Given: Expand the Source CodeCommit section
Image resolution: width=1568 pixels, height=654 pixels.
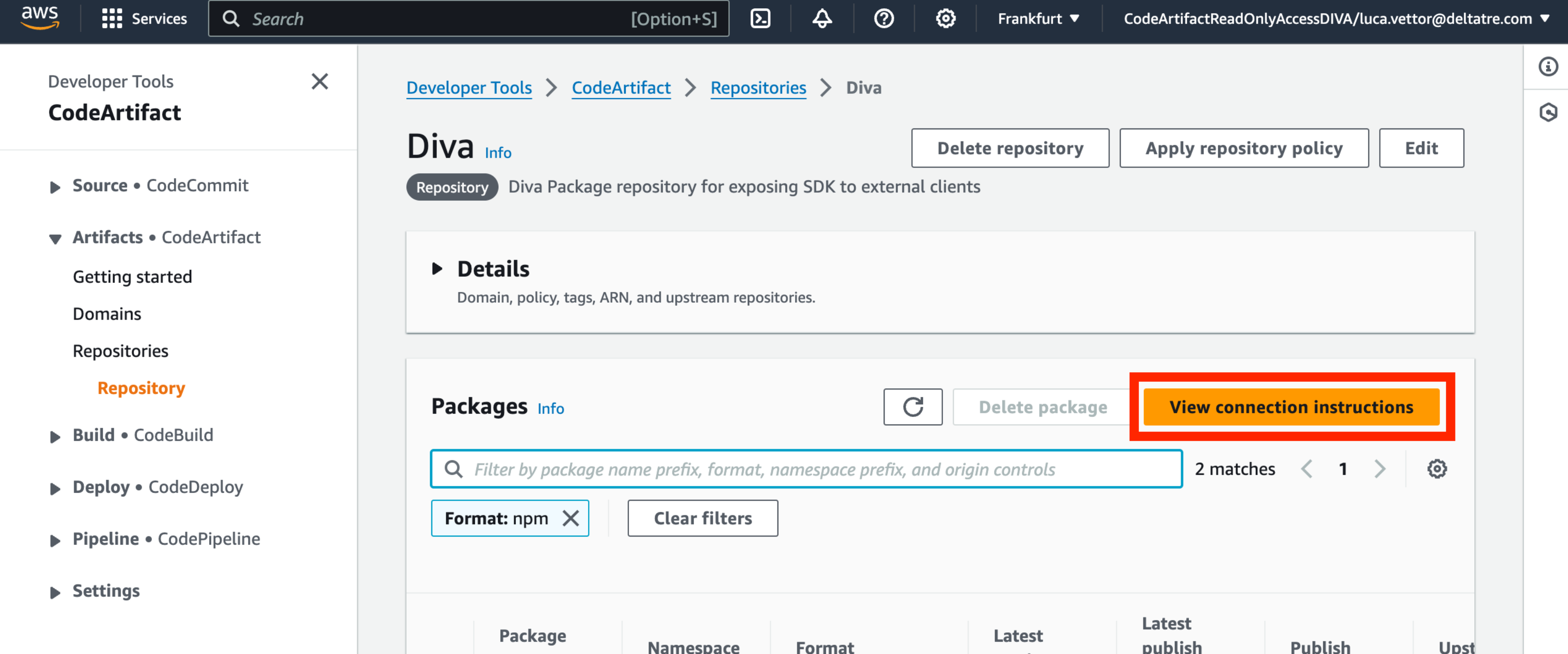Looking at the screenshot, I should click(x=55, y=187).
